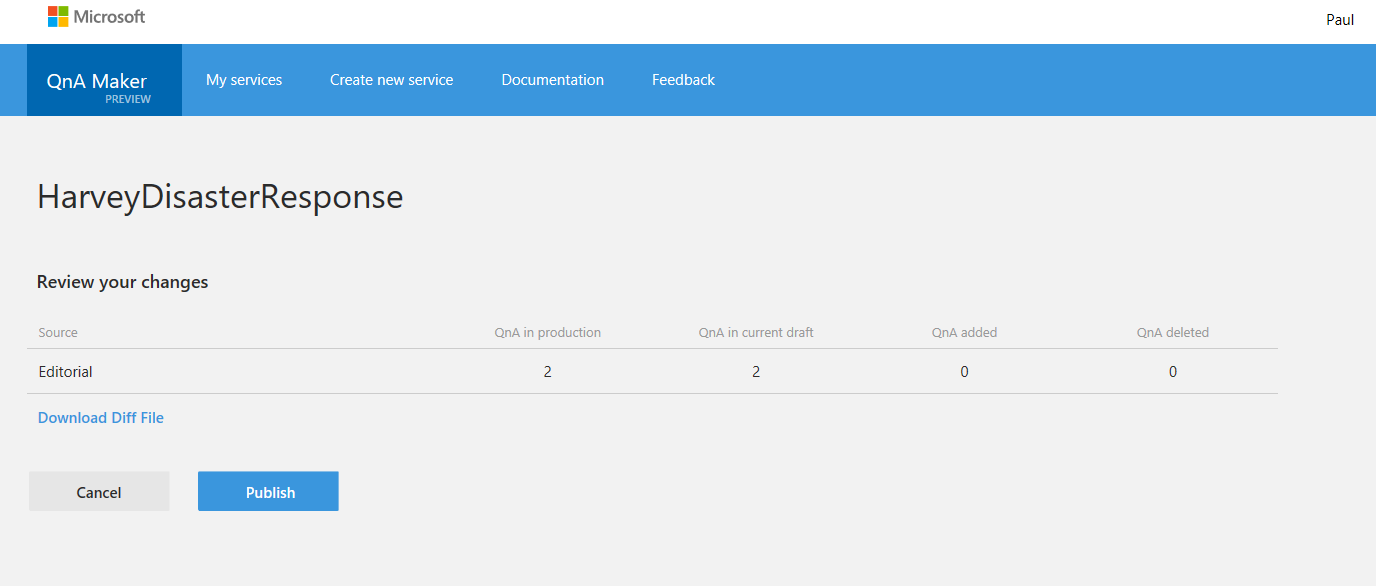Click the Paul account name
Viewport: 1376px width, 586px height.
coord(1339,20)
